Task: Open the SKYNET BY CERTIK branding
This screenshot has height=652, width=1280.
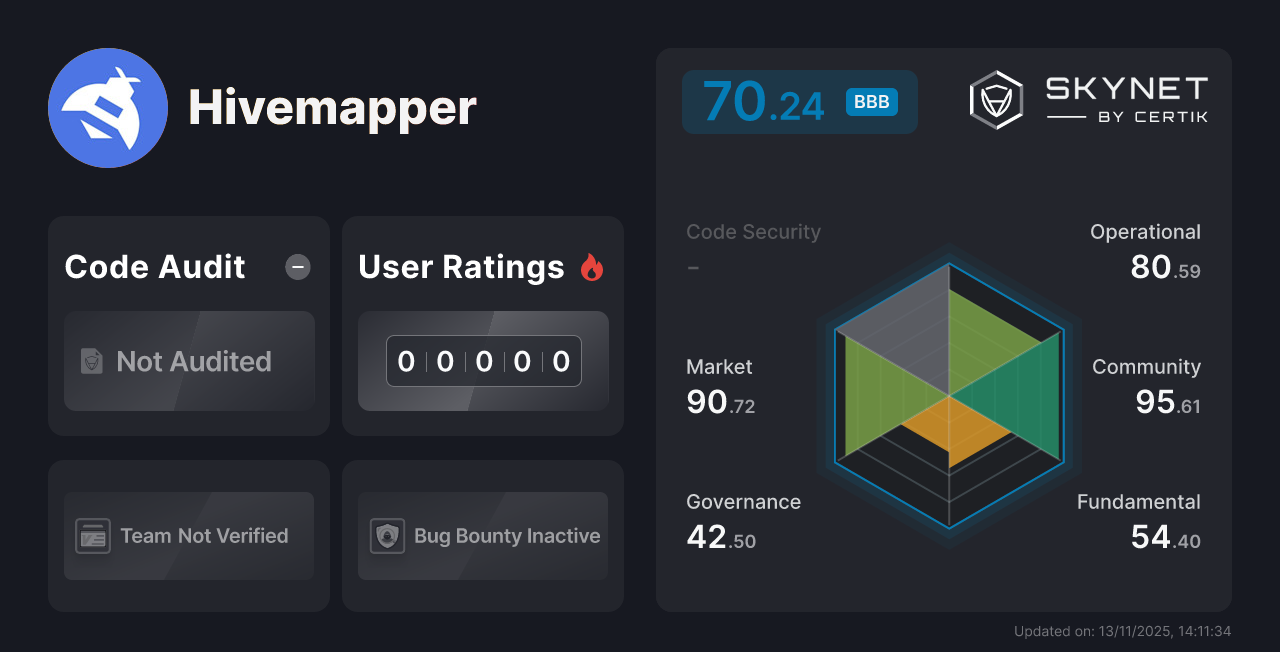Action: coord(1124,98)
